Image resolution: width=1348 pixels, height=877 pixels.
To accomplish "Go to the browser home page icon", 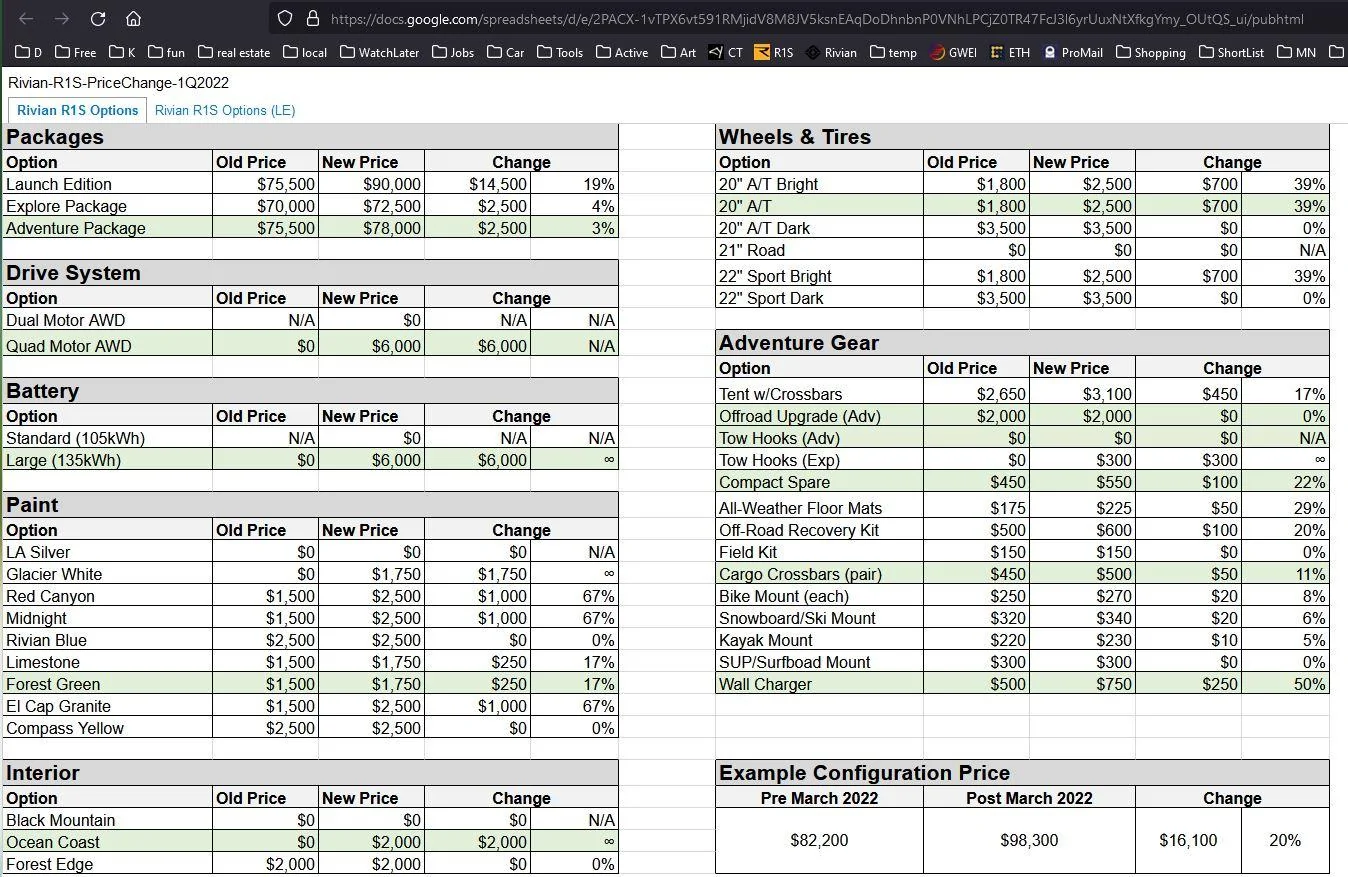I will pyautogui.click(x=133, y=18).
